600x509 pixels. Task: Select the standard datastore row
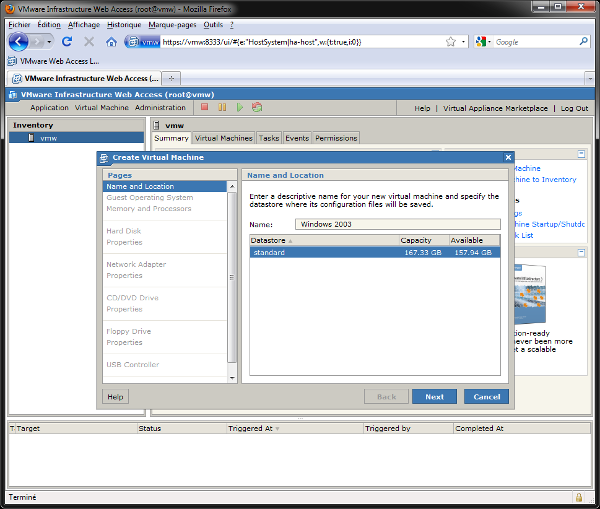point(375,253)
